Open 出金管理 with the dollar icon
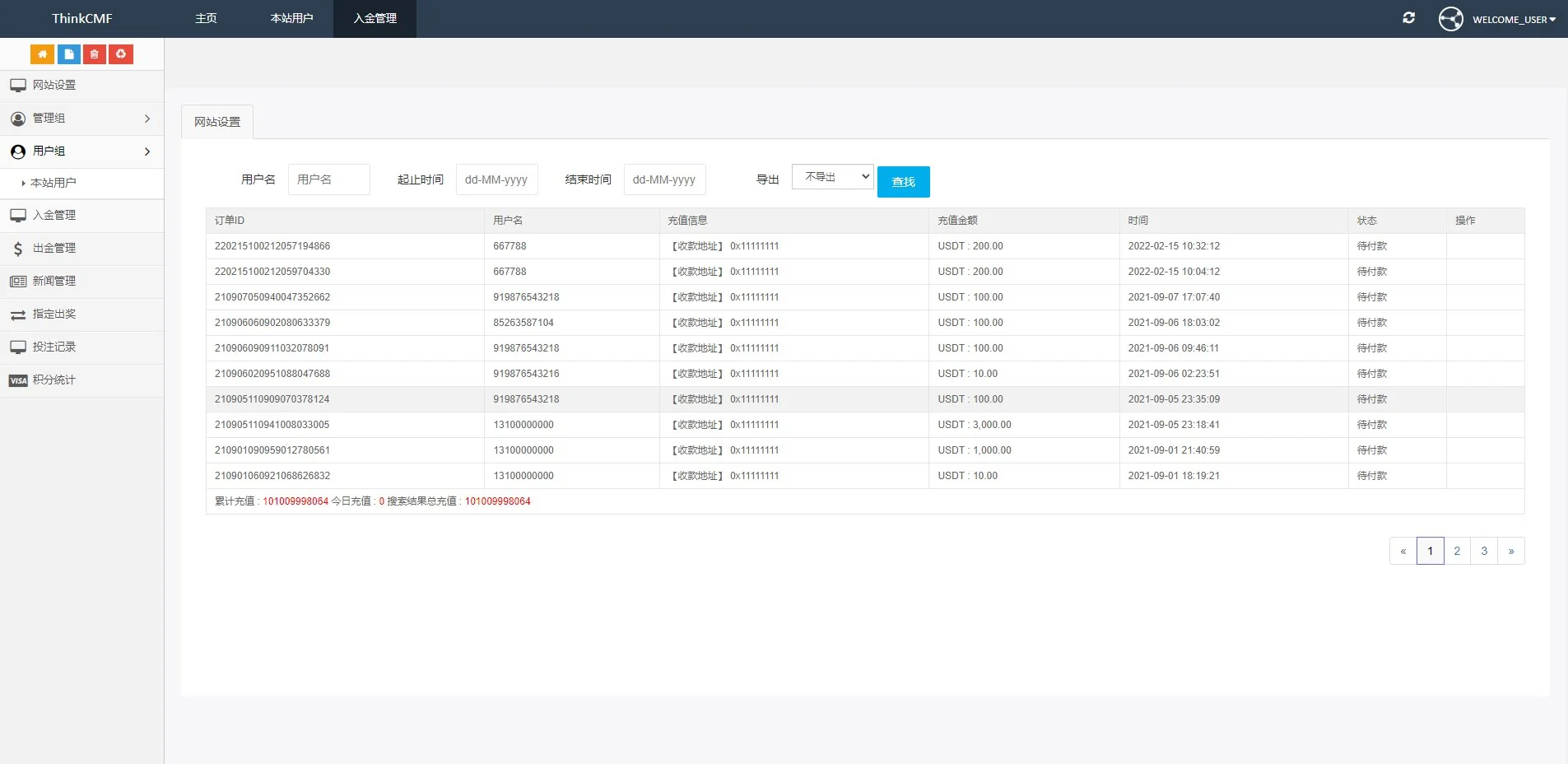The height and width of the screenshot is (764, 1568). tap(54, 248)
